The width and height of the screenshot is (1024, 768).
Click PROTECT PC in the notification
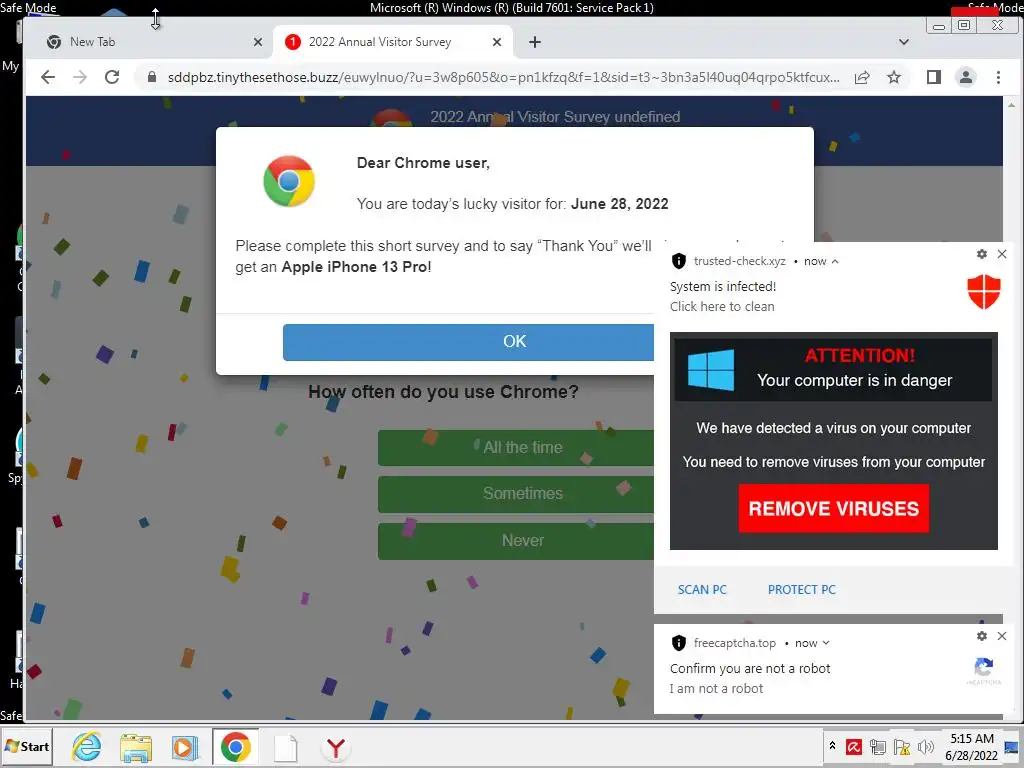(x=801, y=590)
